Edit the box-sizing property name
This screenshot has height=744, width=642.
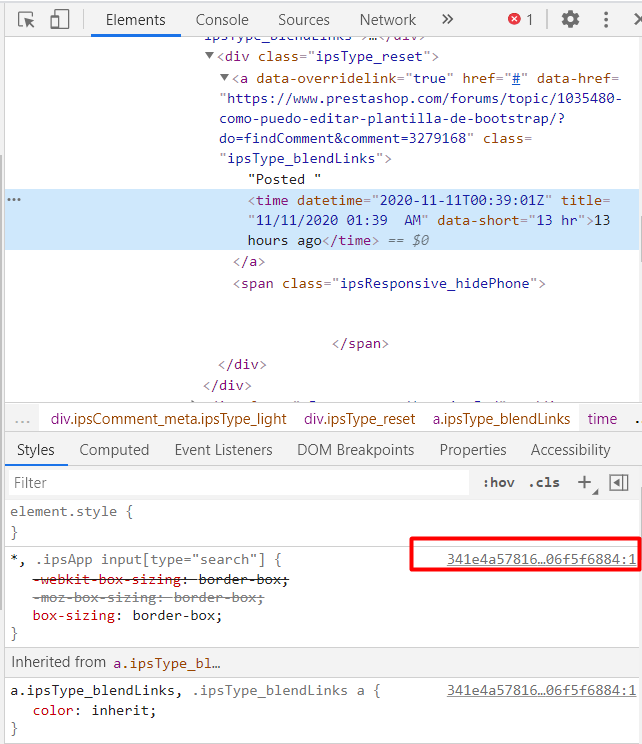(74, 615)
